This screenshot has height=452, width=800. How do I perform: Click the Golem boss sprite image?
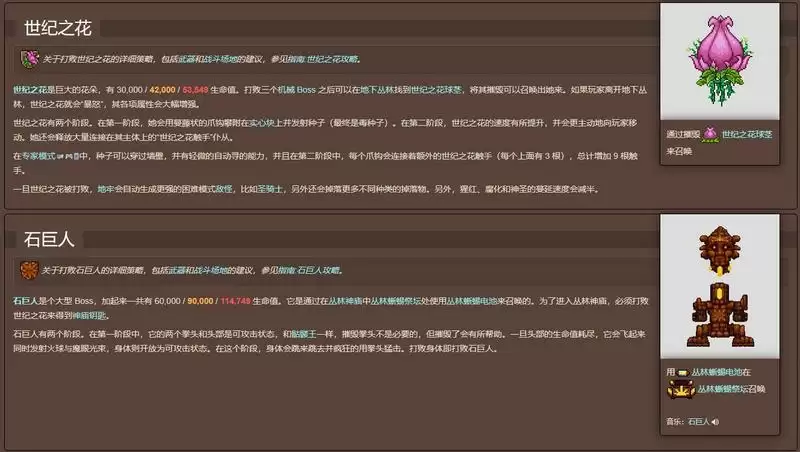pos(724,286)
